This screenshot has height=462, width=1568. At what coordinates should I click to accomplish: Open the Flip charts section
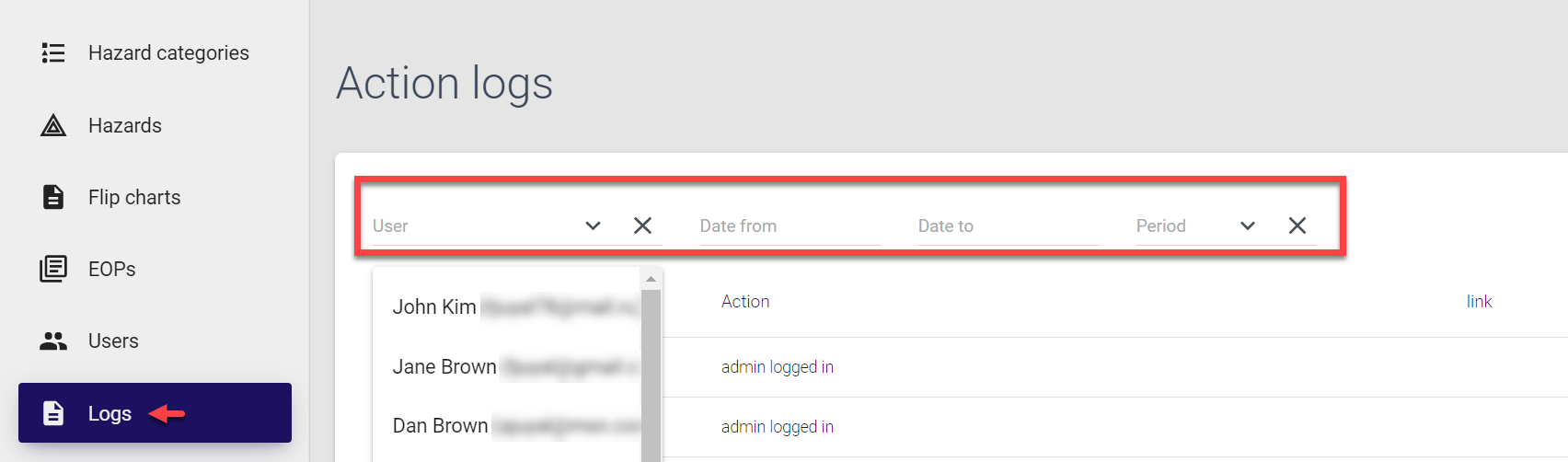pyautogui.click(x=134, y=197)
